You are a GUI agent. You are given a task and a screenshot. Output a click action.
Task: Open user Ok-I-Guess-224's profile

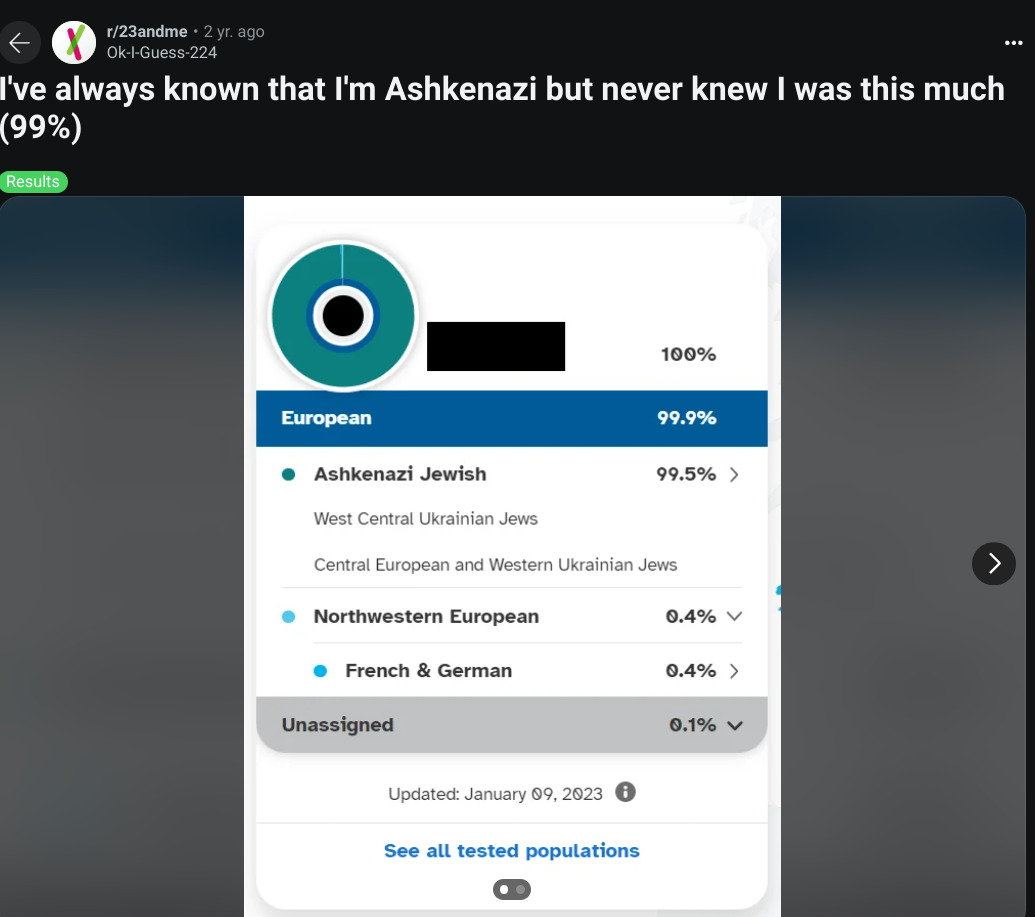(x=162, y=52)
